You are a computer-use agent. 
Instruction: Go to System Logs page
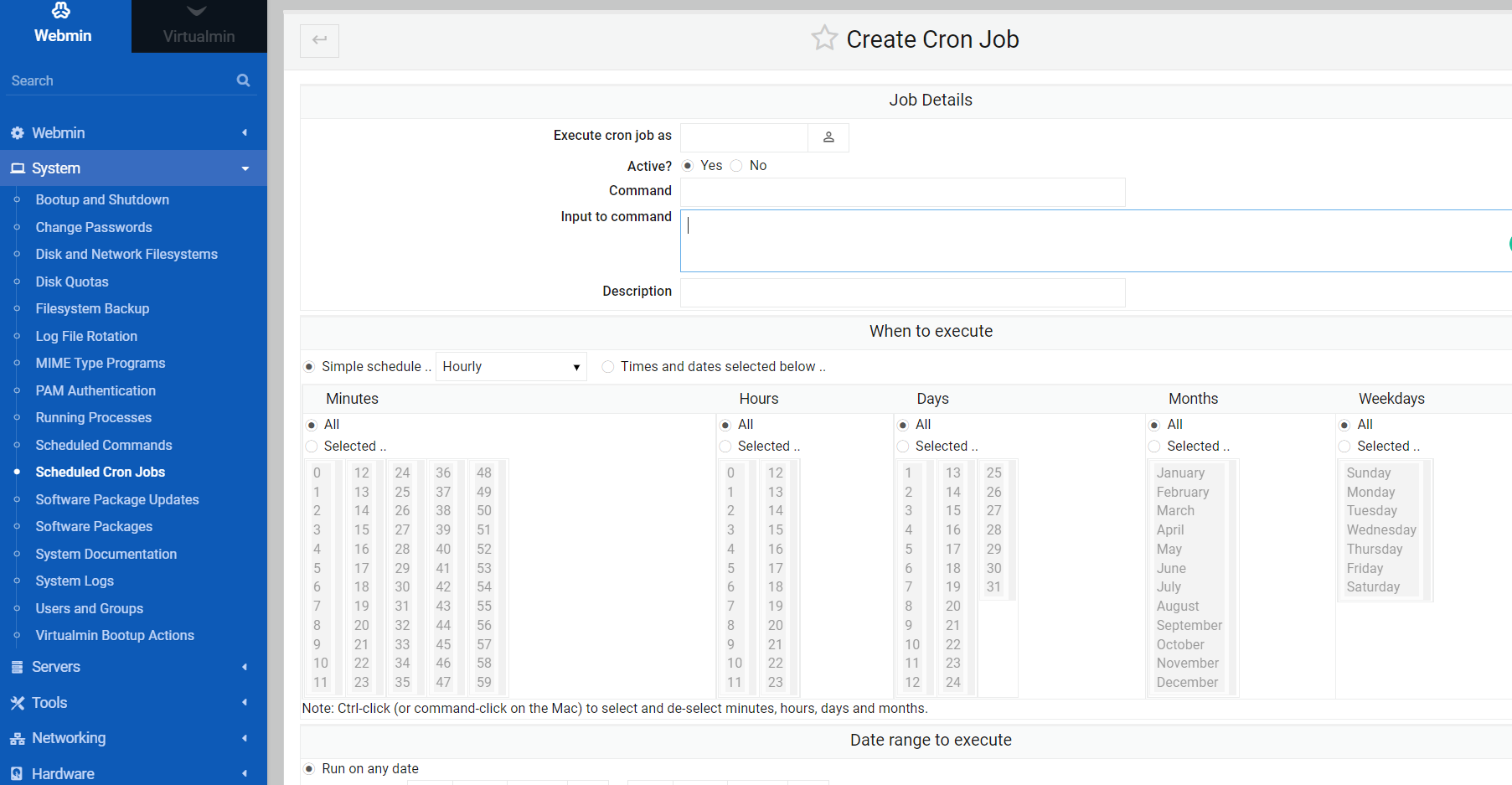[x=75, y=581]
